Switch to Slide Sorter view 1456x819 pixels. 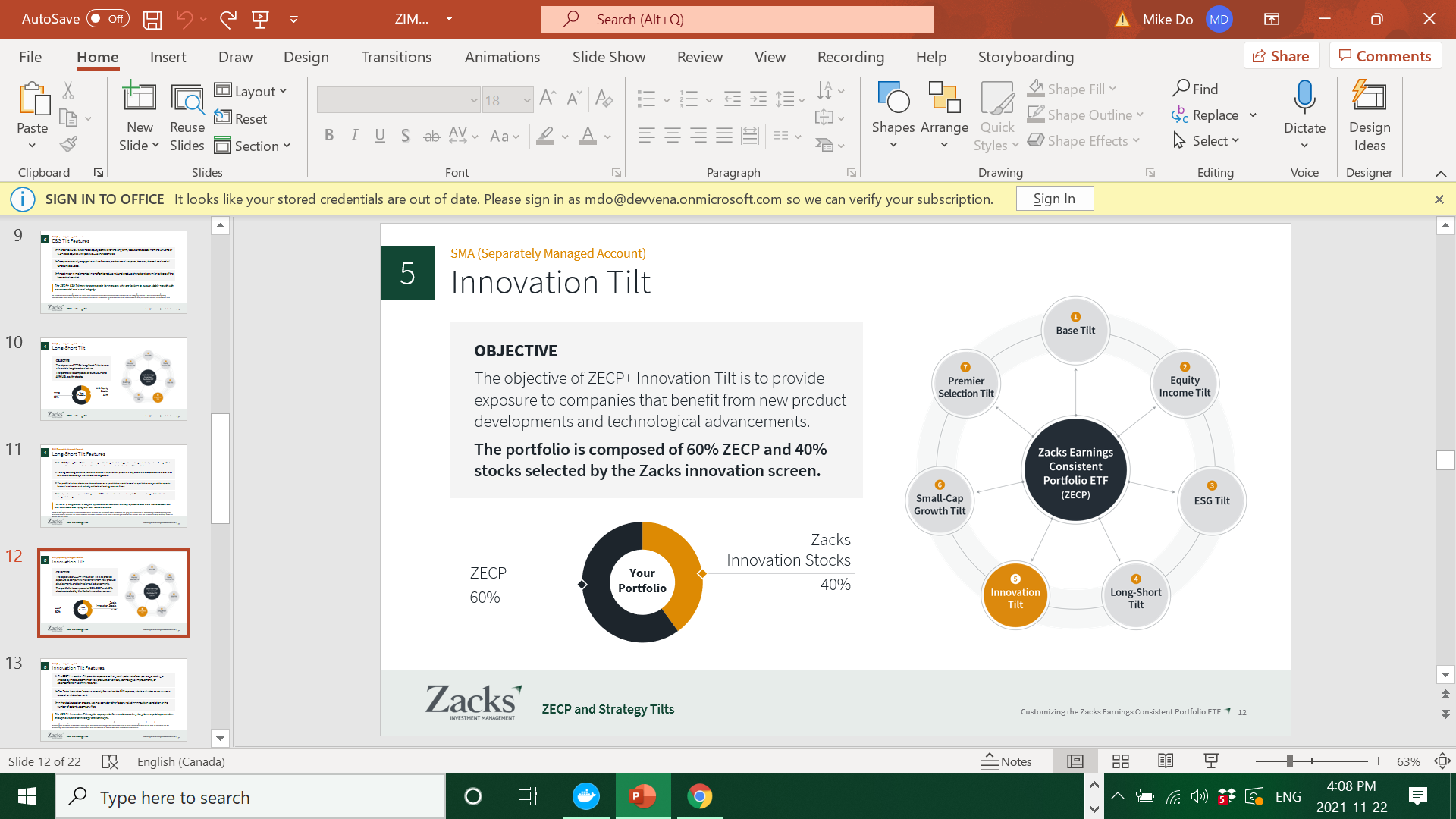pyautogui.click(x=1121, y=761)
